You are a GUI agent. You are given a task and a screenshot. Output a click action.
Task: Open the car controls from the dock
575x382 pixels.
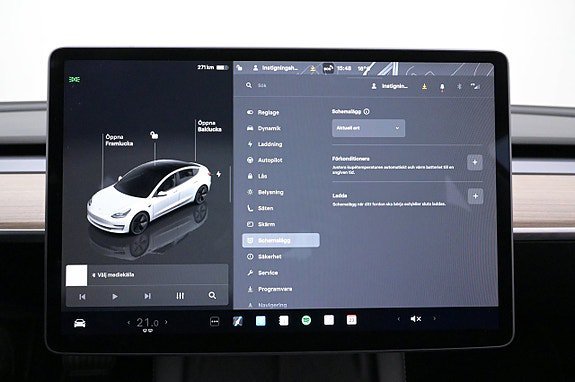(x=80, y=323)
